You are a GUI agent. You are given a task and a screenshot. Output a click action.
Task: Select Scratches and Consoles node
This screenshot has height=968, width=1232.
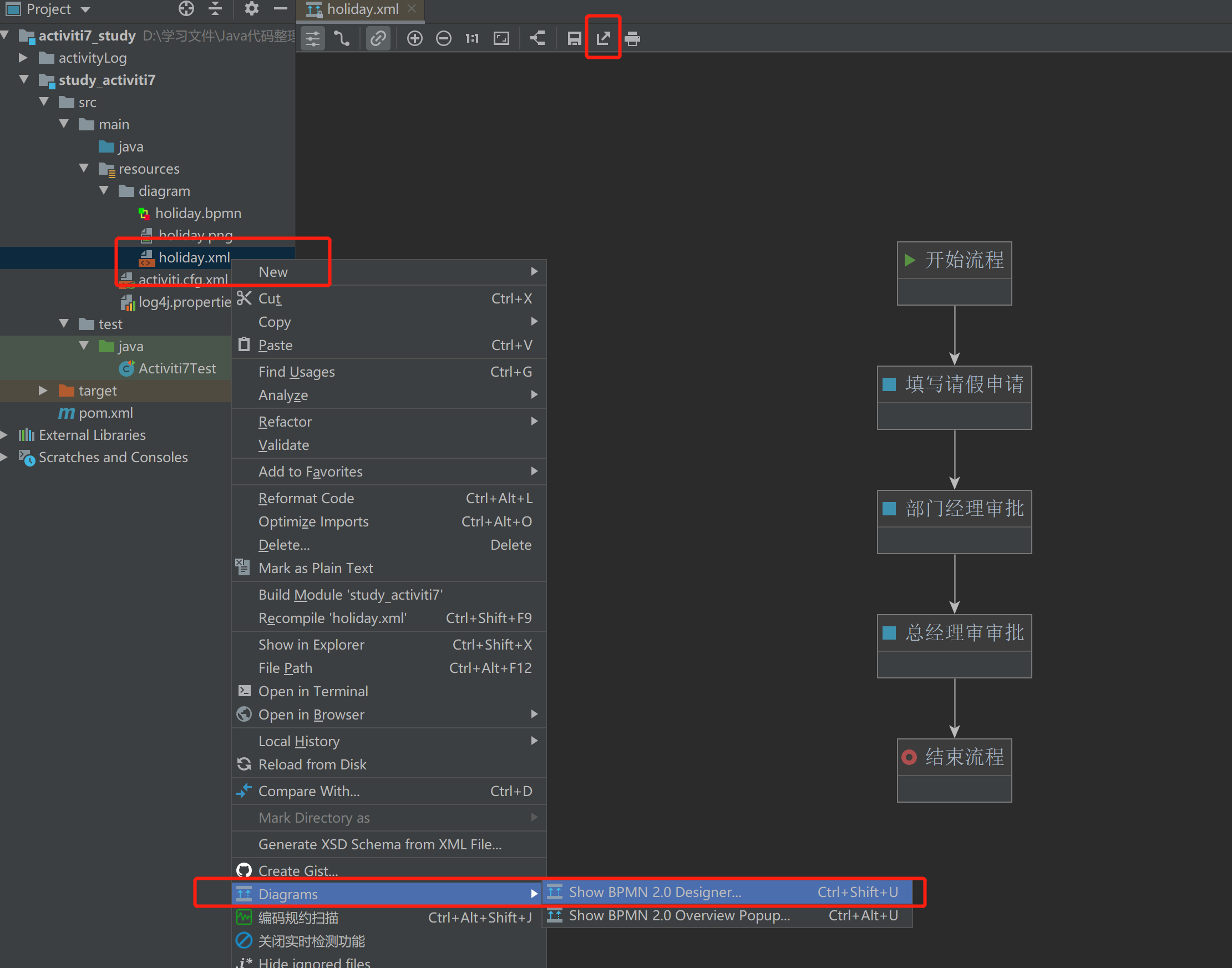103,457
